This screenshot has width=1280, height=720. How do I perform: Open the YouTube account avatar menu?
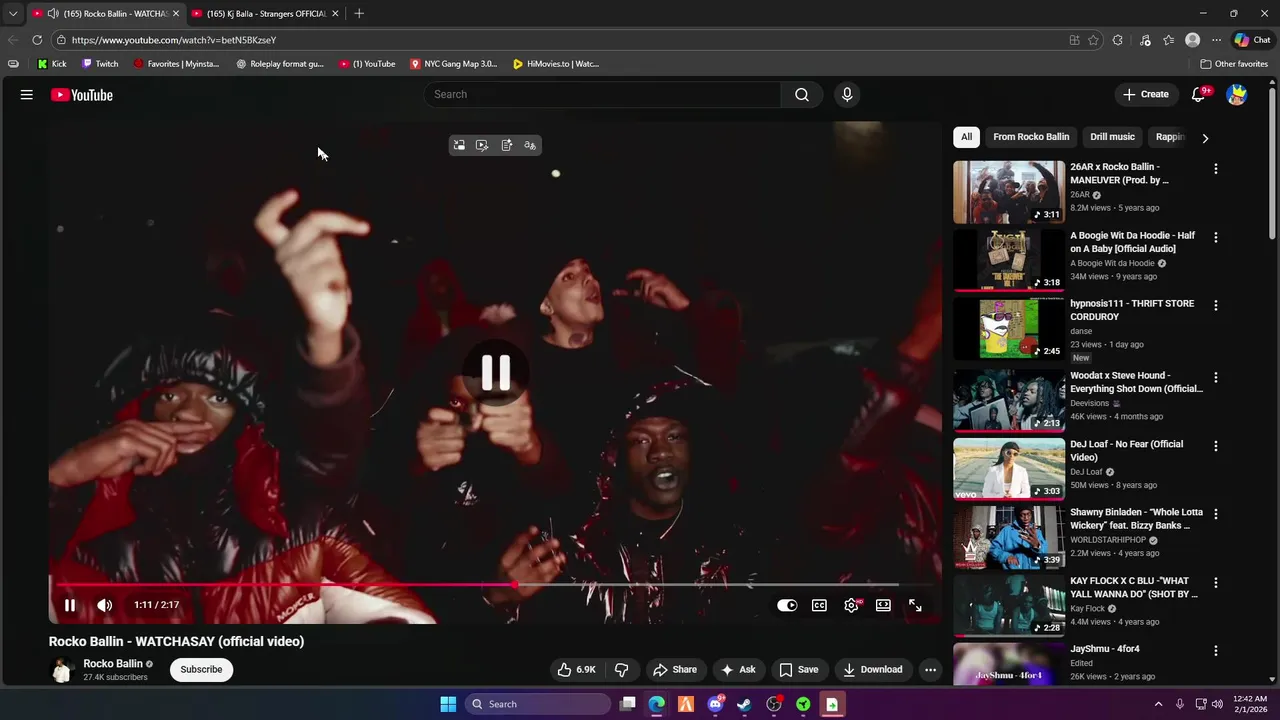[1237, 95]
